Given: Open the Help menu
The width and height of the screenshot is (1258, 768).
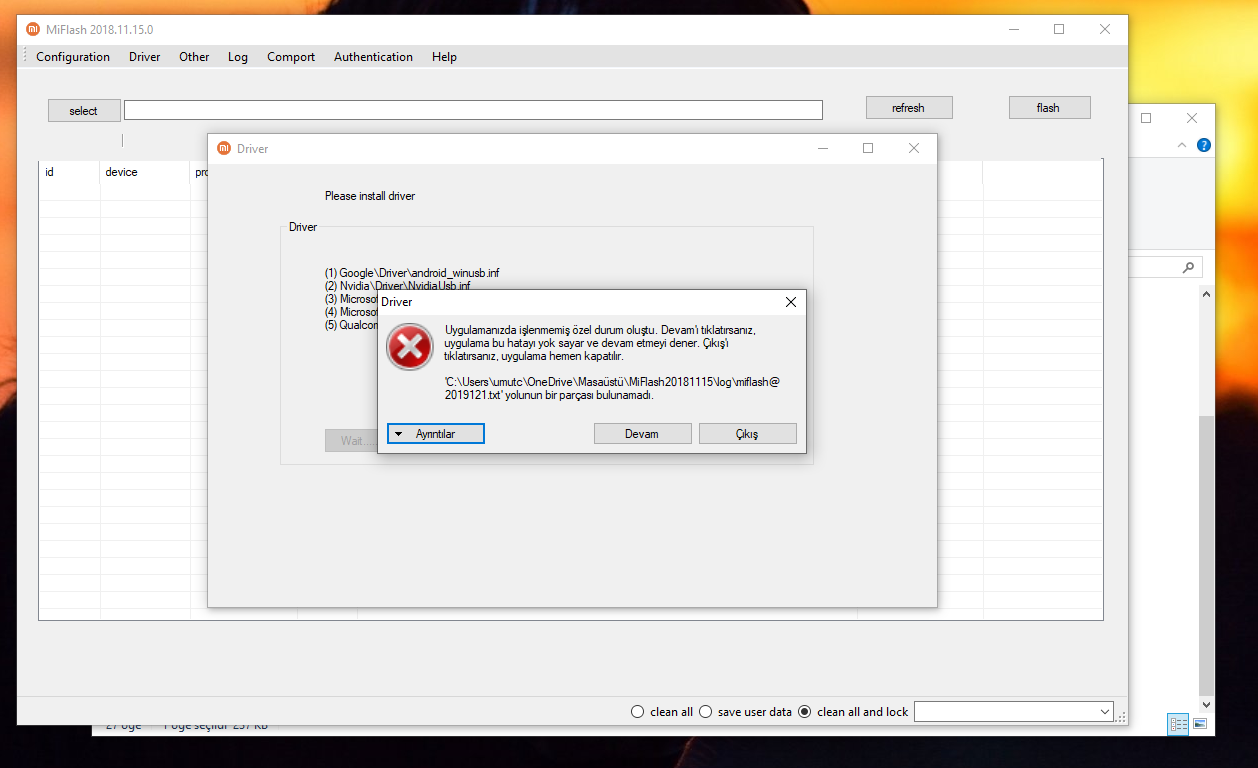Looking at the screenshot, I should (444, 57).
